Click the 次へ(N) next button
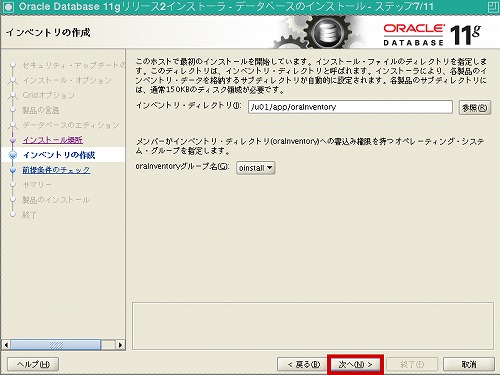The height and width of the screenshot is (375, 500). coord(355,364)
